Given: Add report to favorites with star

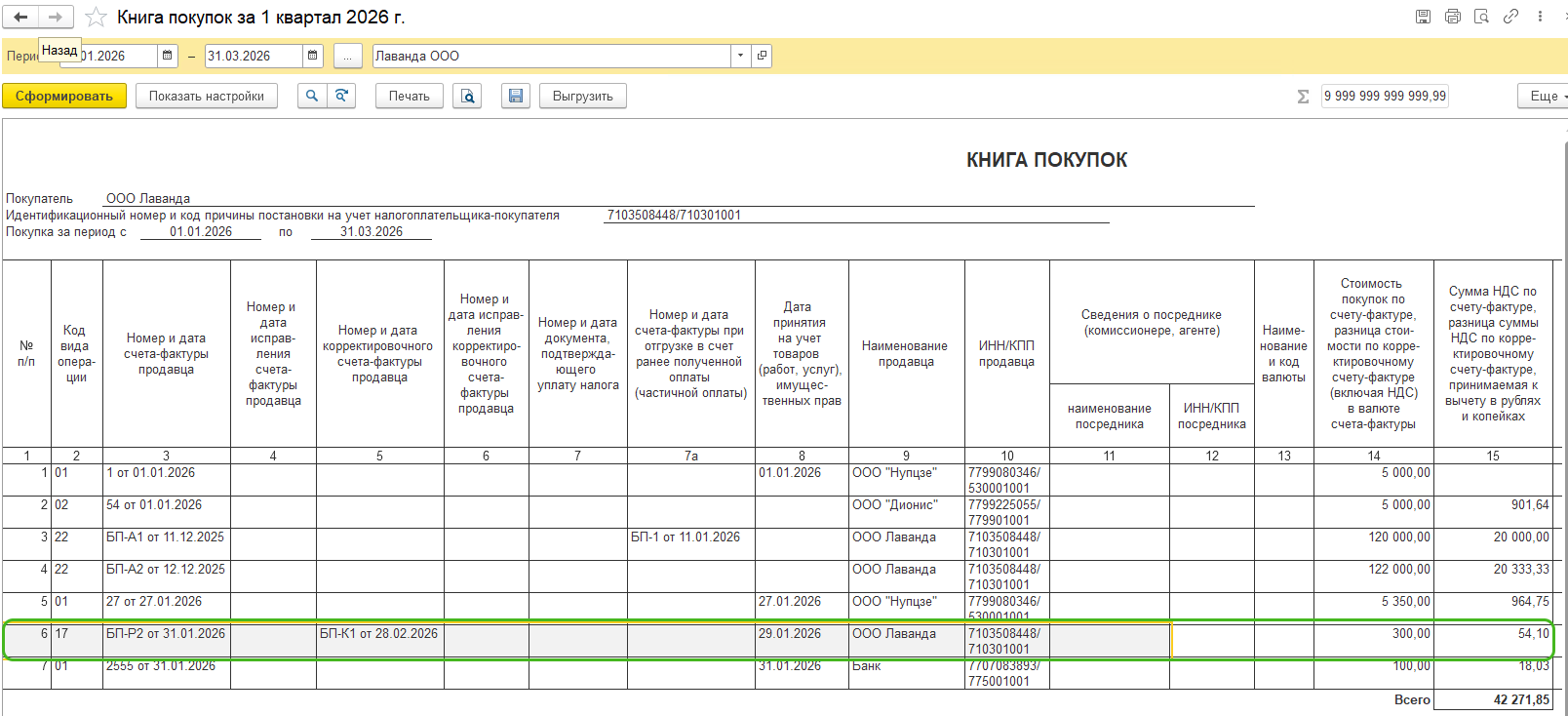Looking at the screenshot, I should (x=96, y=17).
